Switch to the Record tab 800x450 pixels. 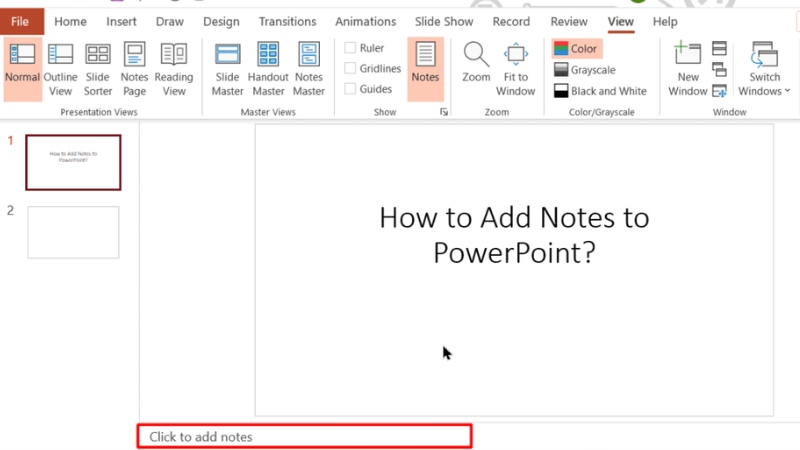511,22
